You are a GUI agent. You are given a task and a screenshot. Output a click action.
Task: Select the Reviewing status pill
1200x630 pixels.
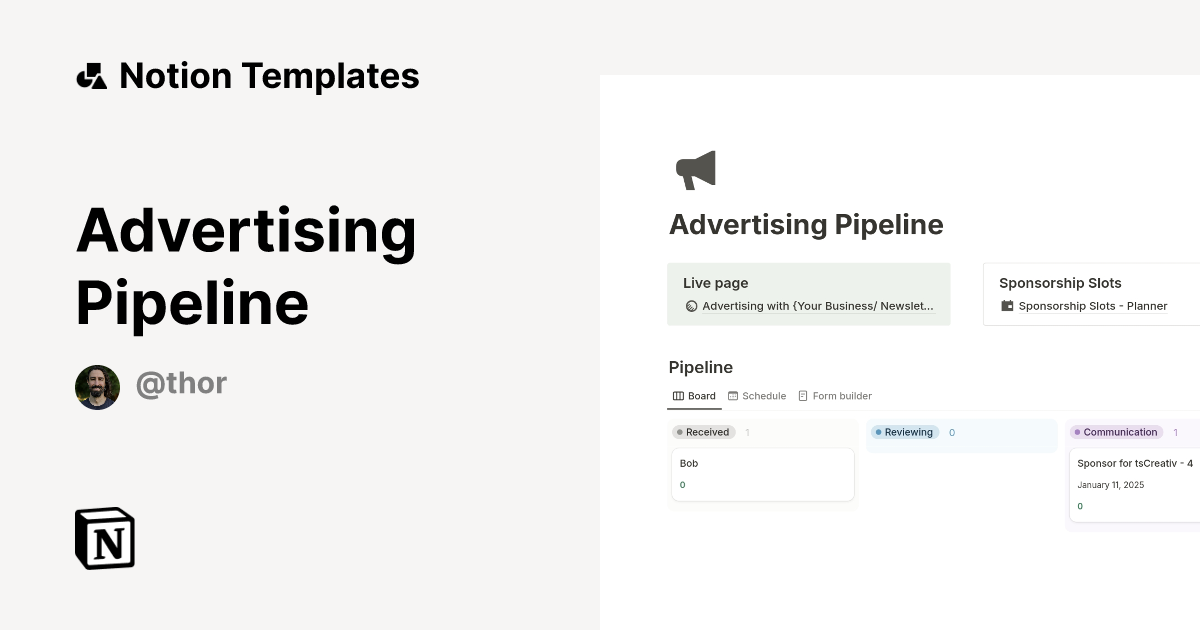905,432
